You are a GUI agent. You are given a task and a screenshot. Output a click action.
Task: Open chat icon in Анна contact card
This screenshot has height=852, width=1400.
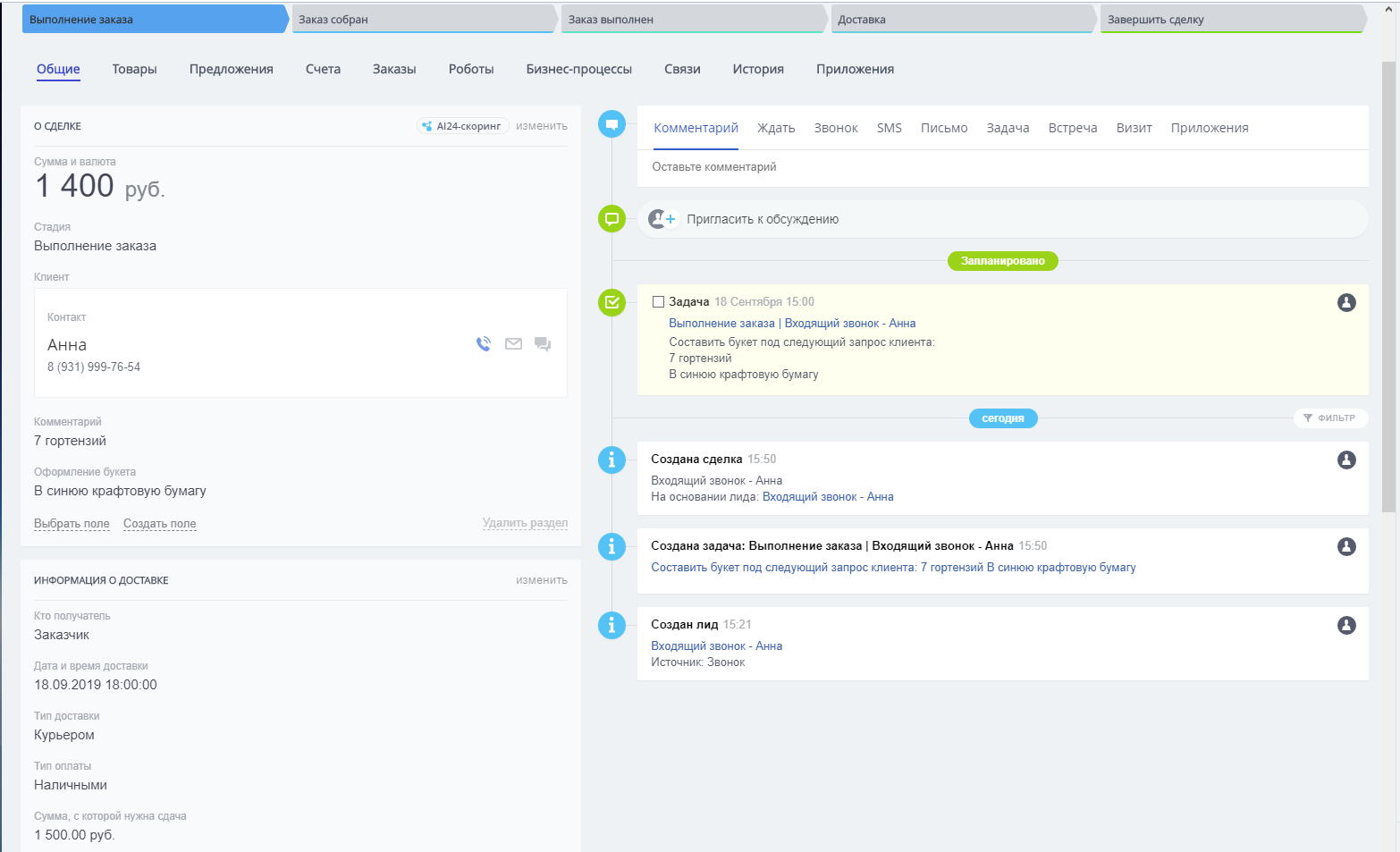(x=543, y=344)
